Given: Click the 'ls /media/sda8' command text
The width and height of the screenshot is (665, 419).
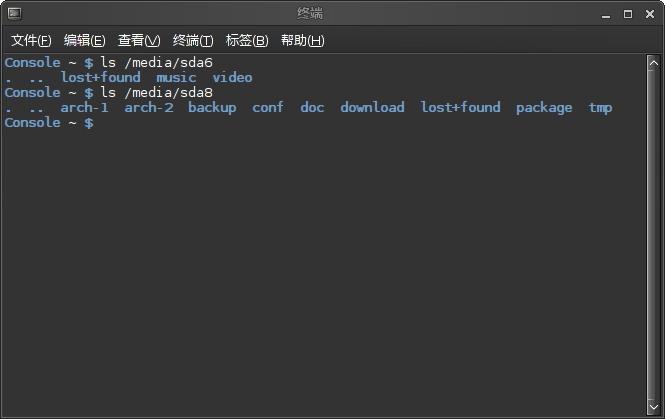Looking at the screenshot, I should tap(156, 93).
